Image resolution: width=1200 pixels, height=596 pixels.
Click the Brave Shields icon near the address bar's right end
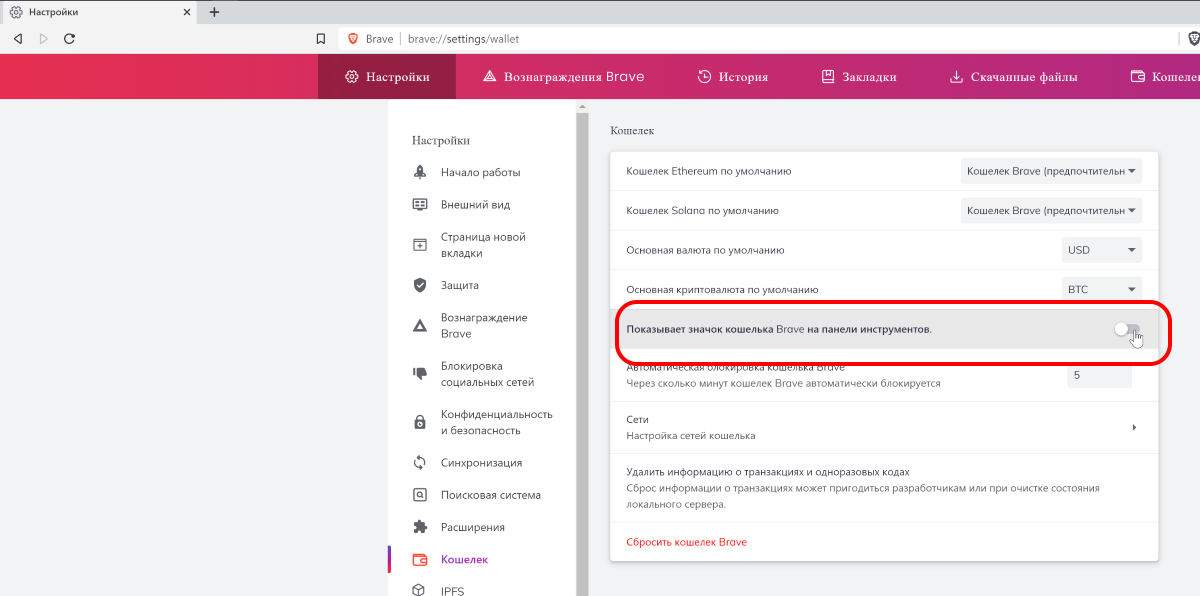(x=1194, y=39)
